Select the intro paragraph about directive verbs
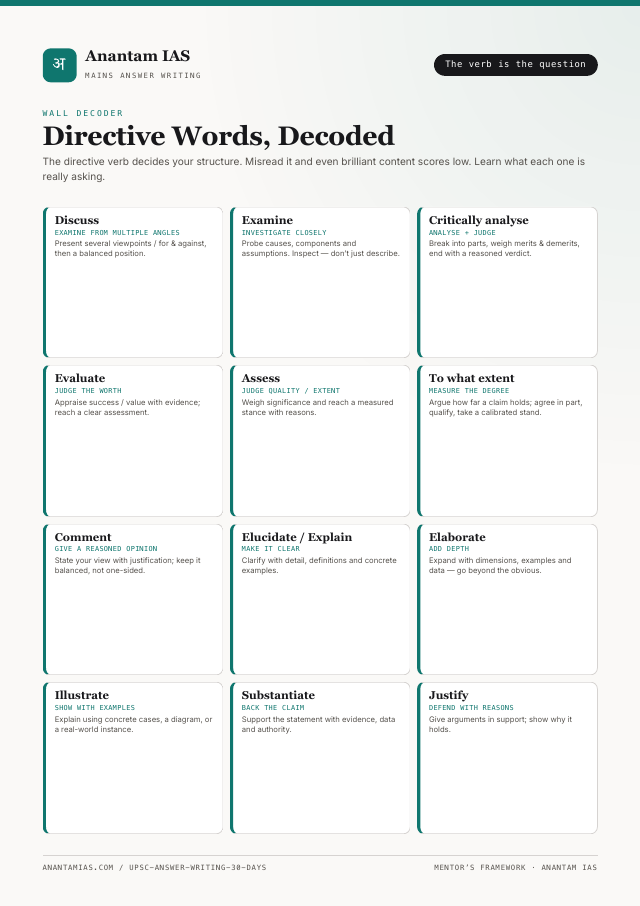The width and height of the screenshot is (640, 906). pos(314,169)
